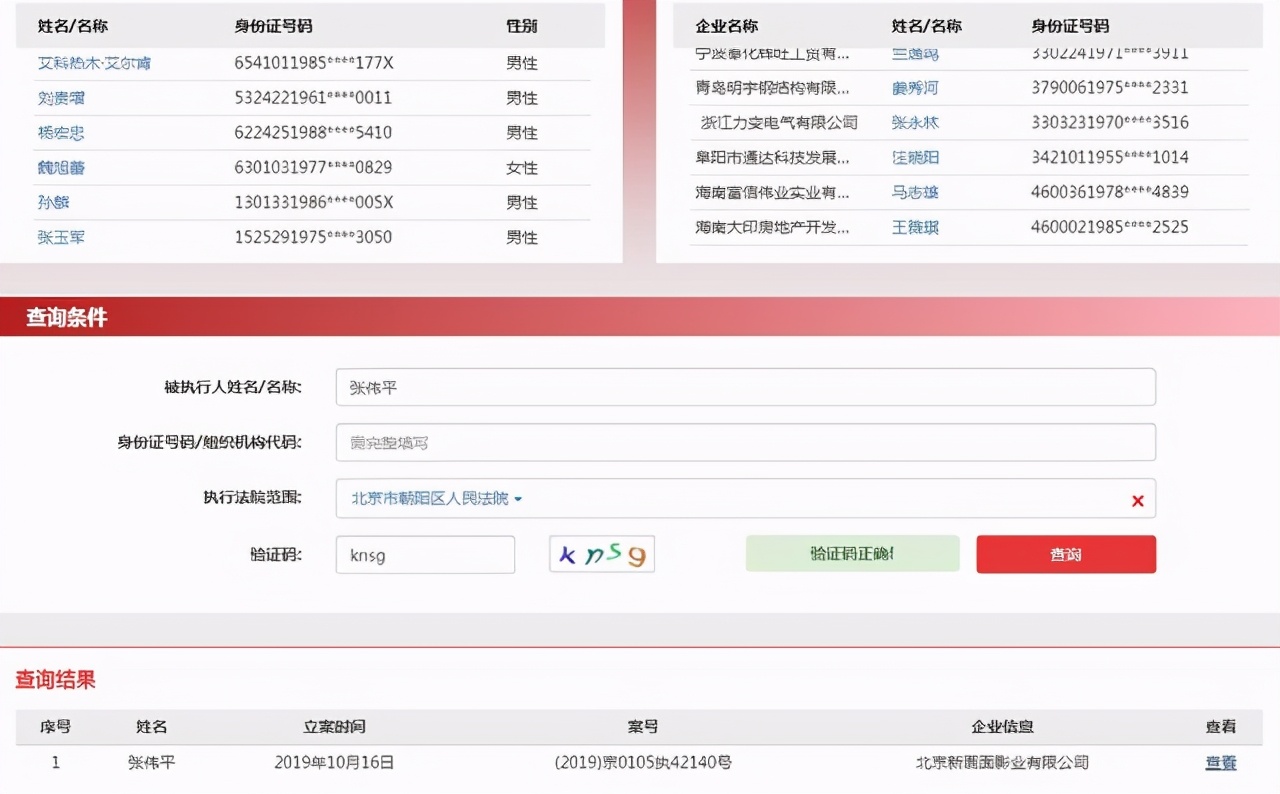Open the 查看 link in the results row
The width and height of the screenshot is (1280, 794).
click(1220, 762)
